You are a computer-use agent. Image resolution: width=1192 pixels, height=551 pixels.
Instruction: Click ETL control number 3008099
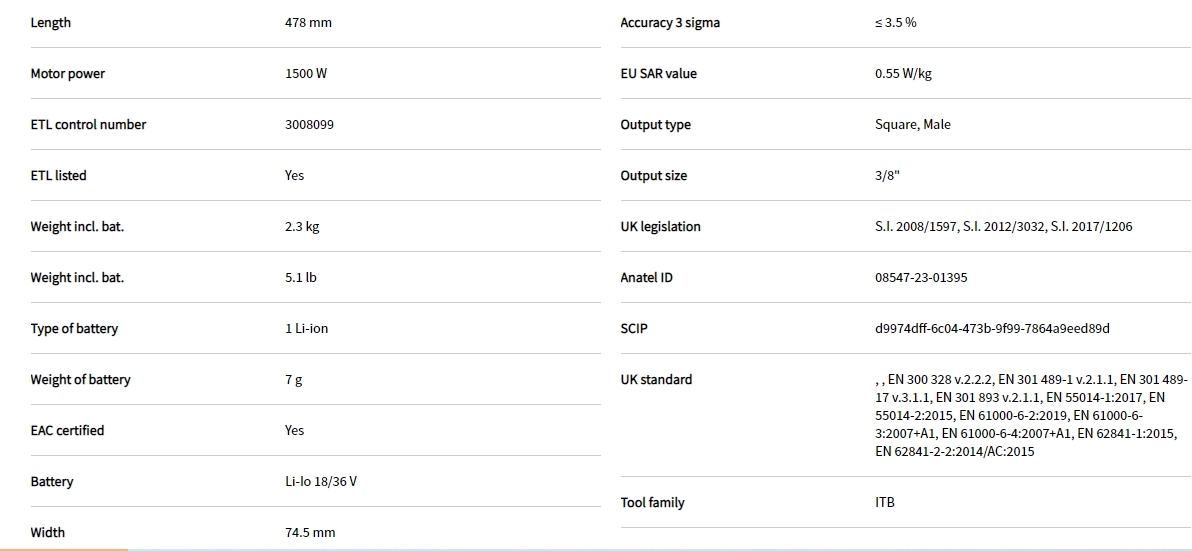[310, 125]
